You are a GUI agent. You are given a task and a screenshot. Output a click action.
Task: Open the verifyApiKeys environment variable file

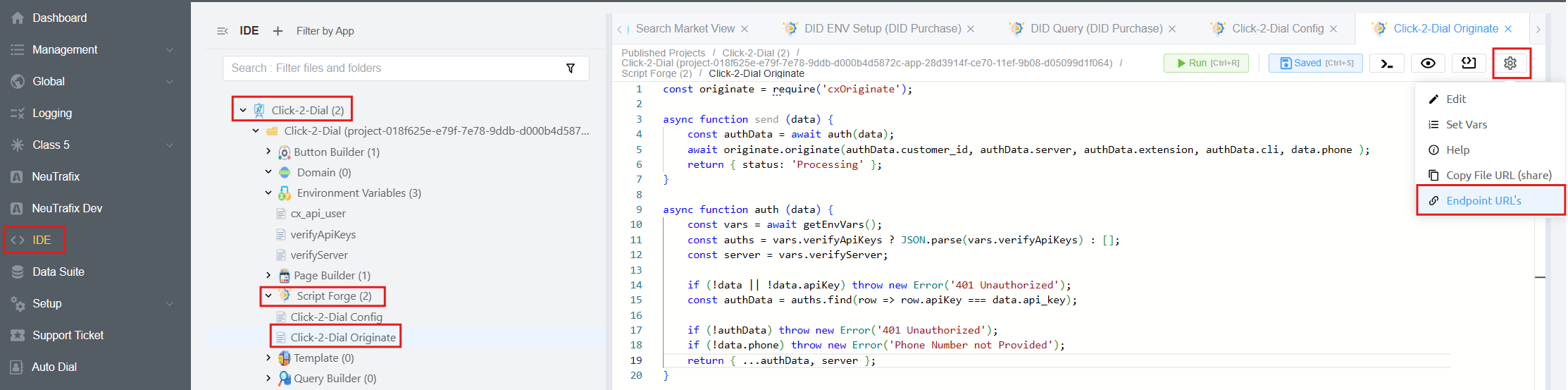(323, 235)
